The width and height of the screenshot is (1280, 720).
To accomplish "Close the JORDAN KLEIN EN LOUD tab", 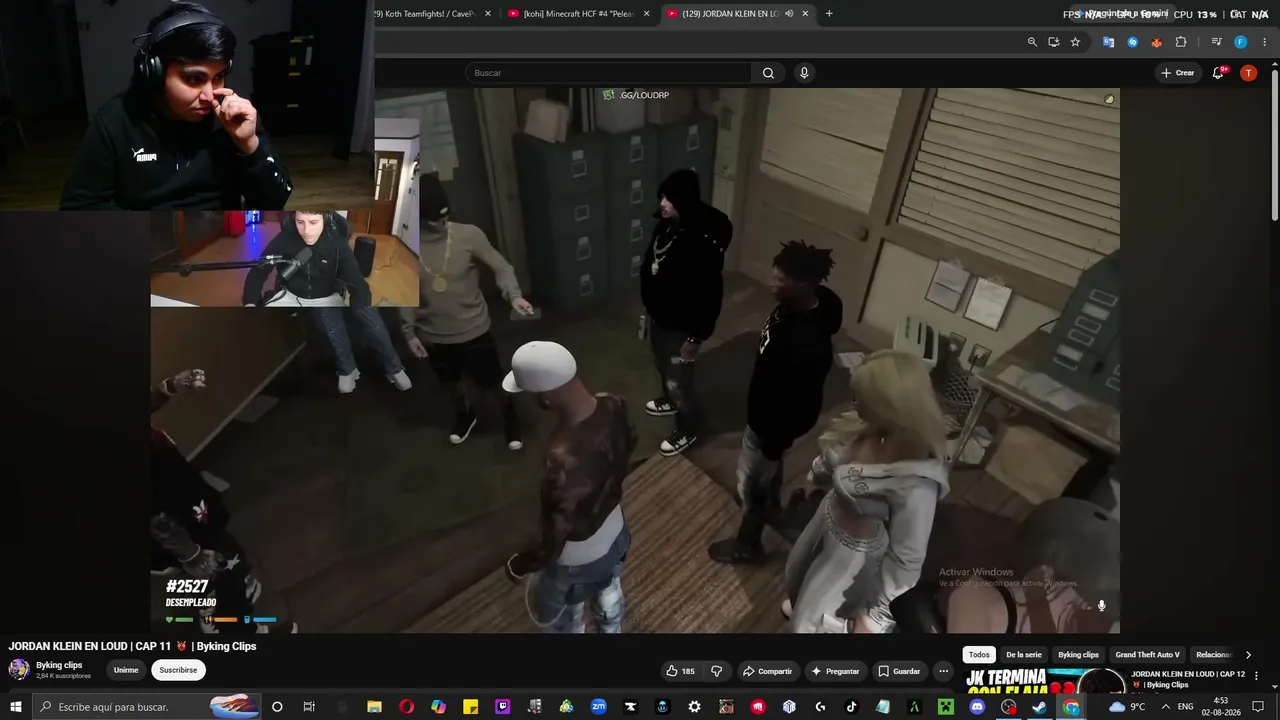I will point(805,14).
